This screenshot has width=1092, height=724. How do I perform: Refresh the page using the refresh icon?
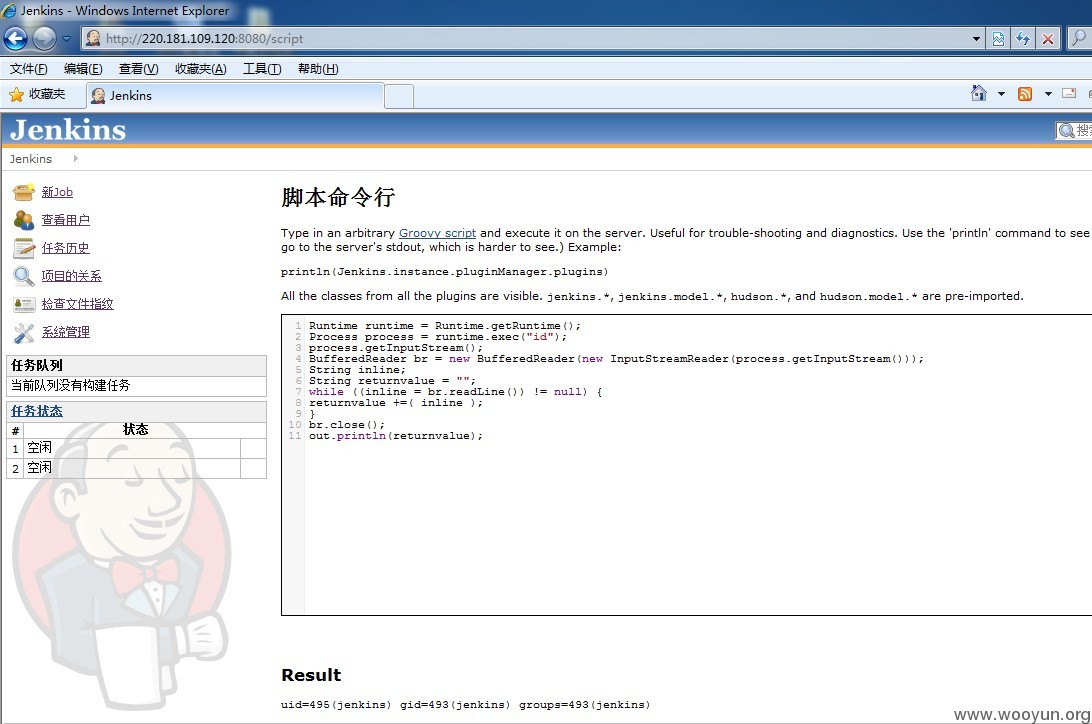point(1022,39)
